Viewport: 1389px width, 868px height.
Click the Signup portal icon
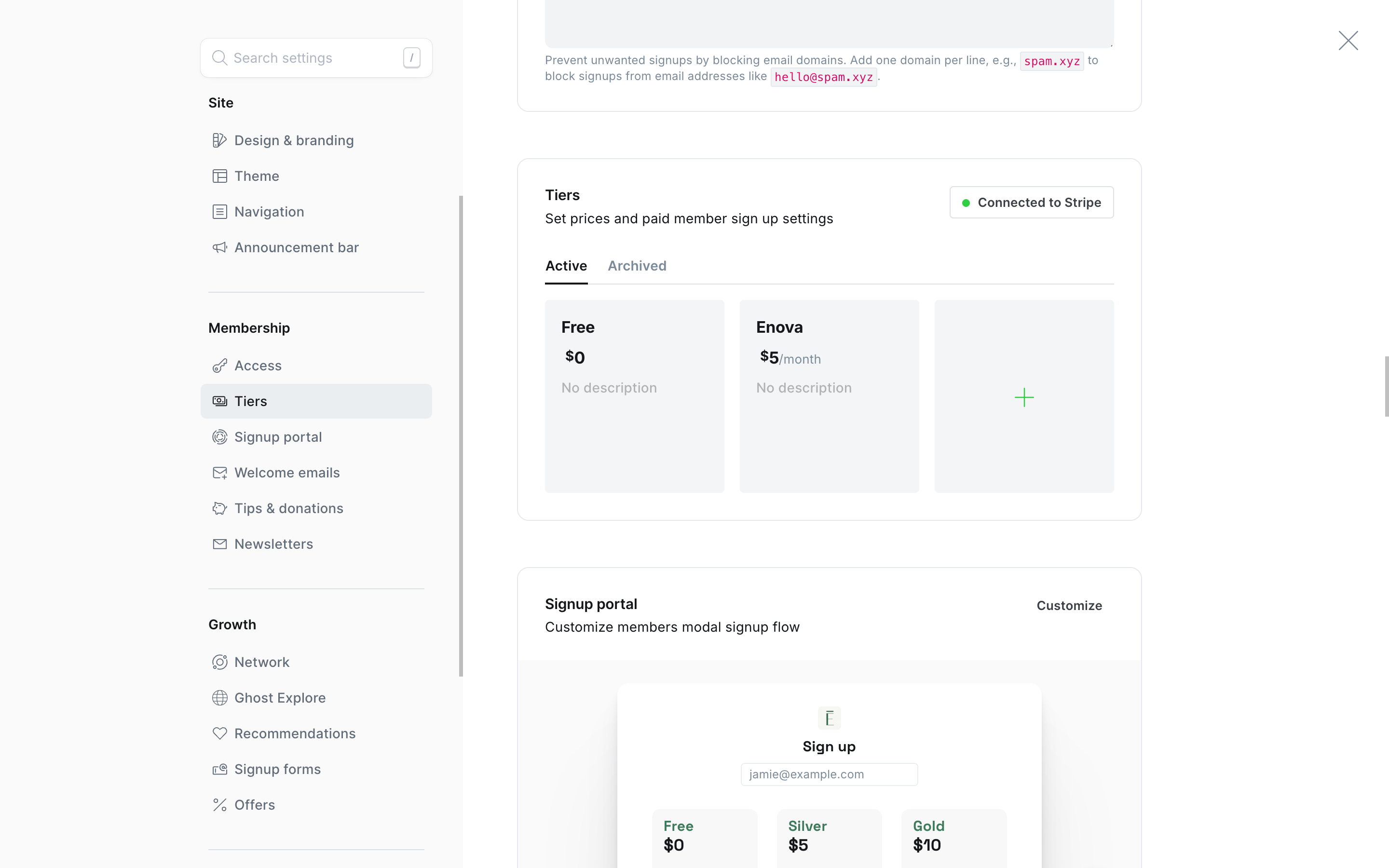click(219, 437)
